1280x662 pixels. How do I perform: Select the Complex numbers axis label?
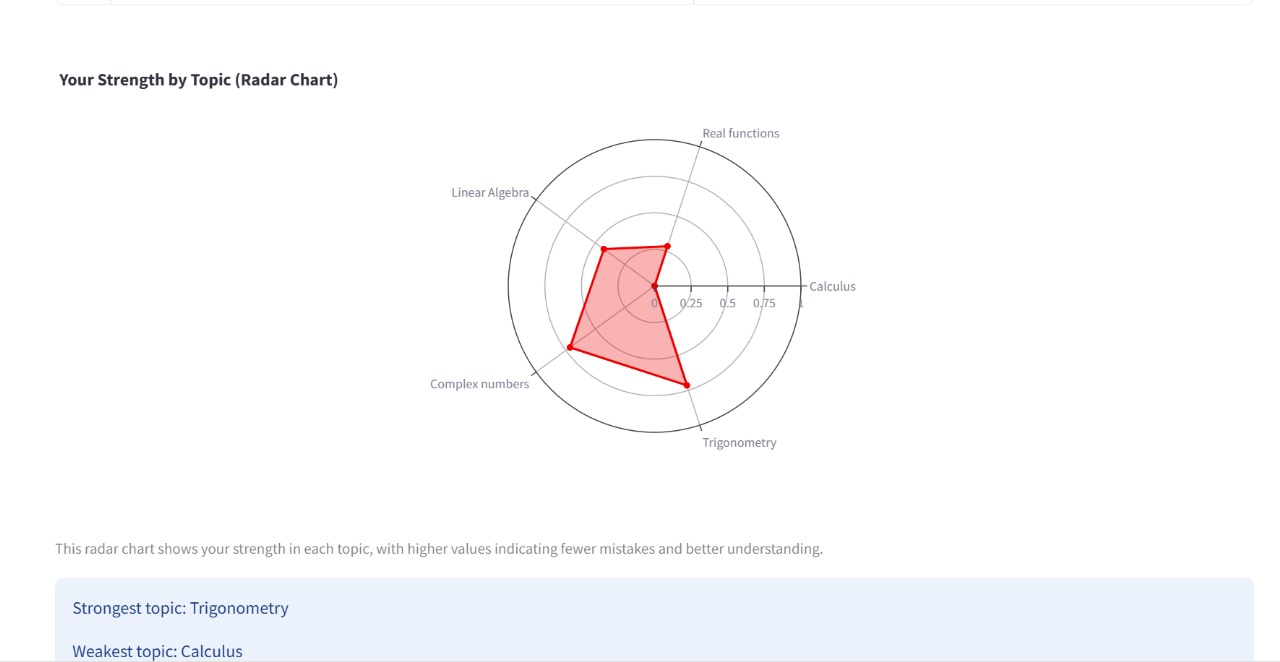pos(480,384)
